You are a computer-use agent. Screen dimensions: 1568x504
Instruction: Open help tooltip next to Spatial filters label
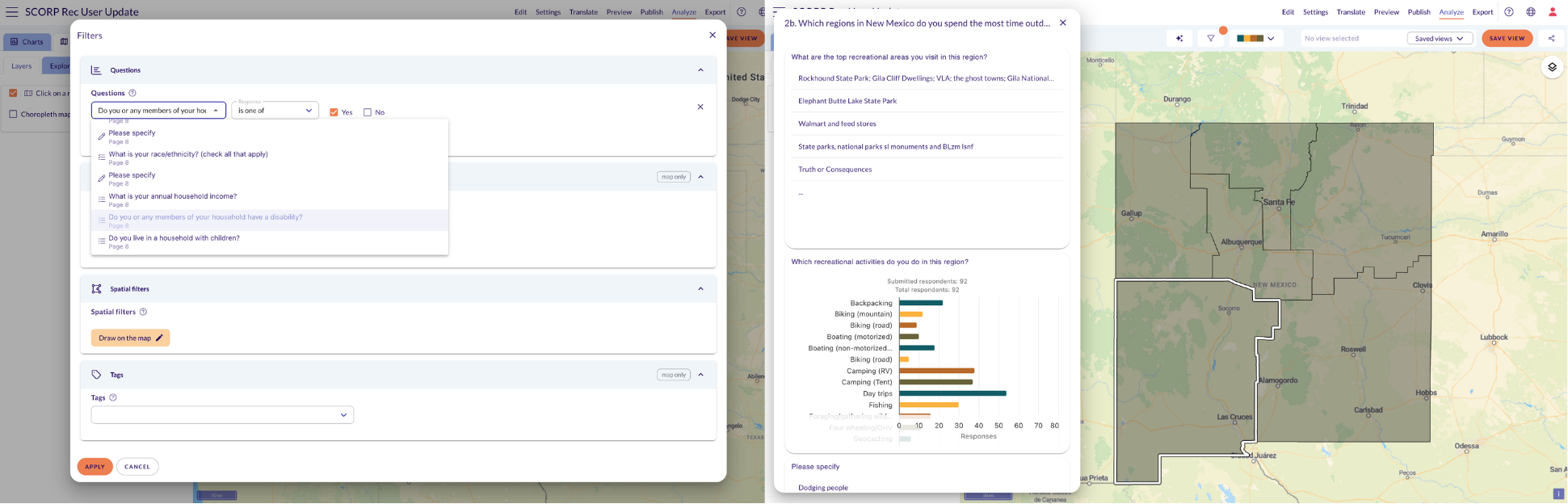pos(143,312)
